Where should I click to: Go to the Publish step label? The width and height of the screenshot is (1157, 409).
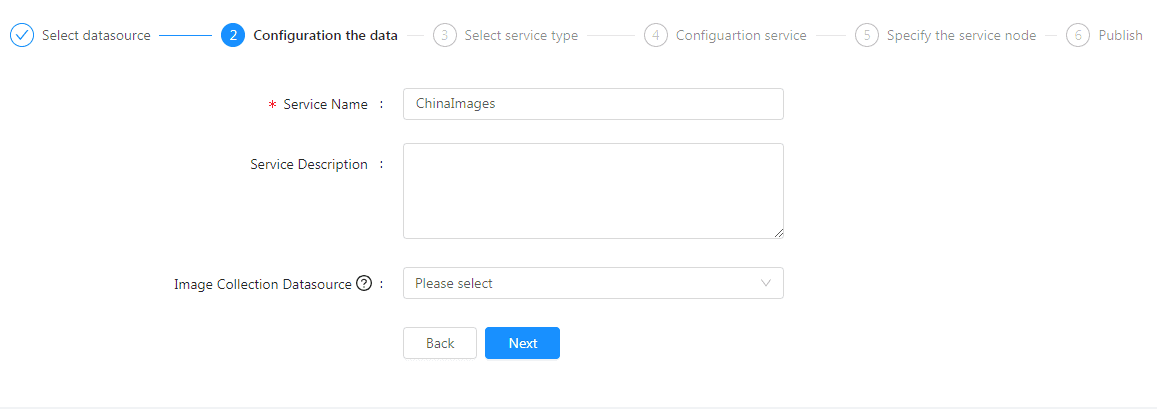[x=1120, y=35]
